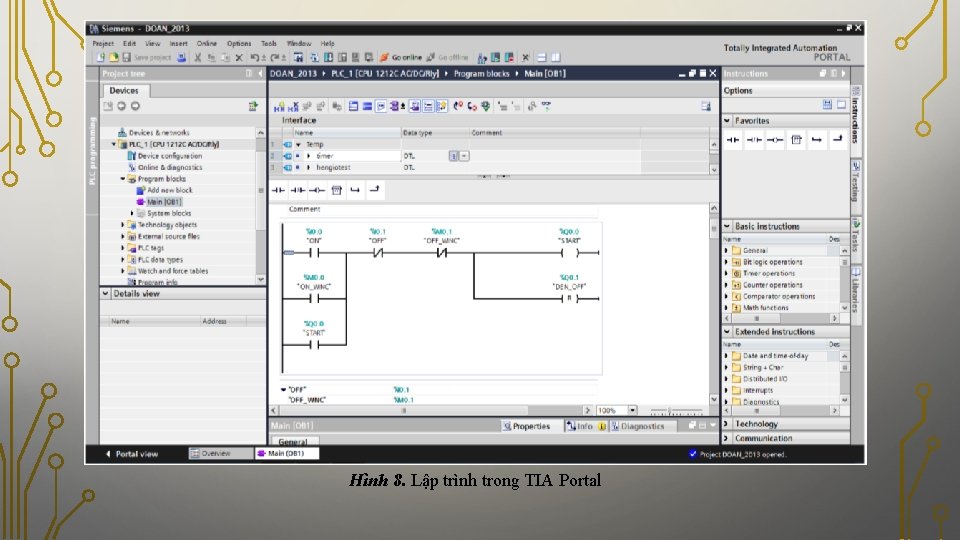Insert normally open contact from editor favorites bar
Image resolution: width=960 pixels, height=540 pixels.
click(279, 190)
